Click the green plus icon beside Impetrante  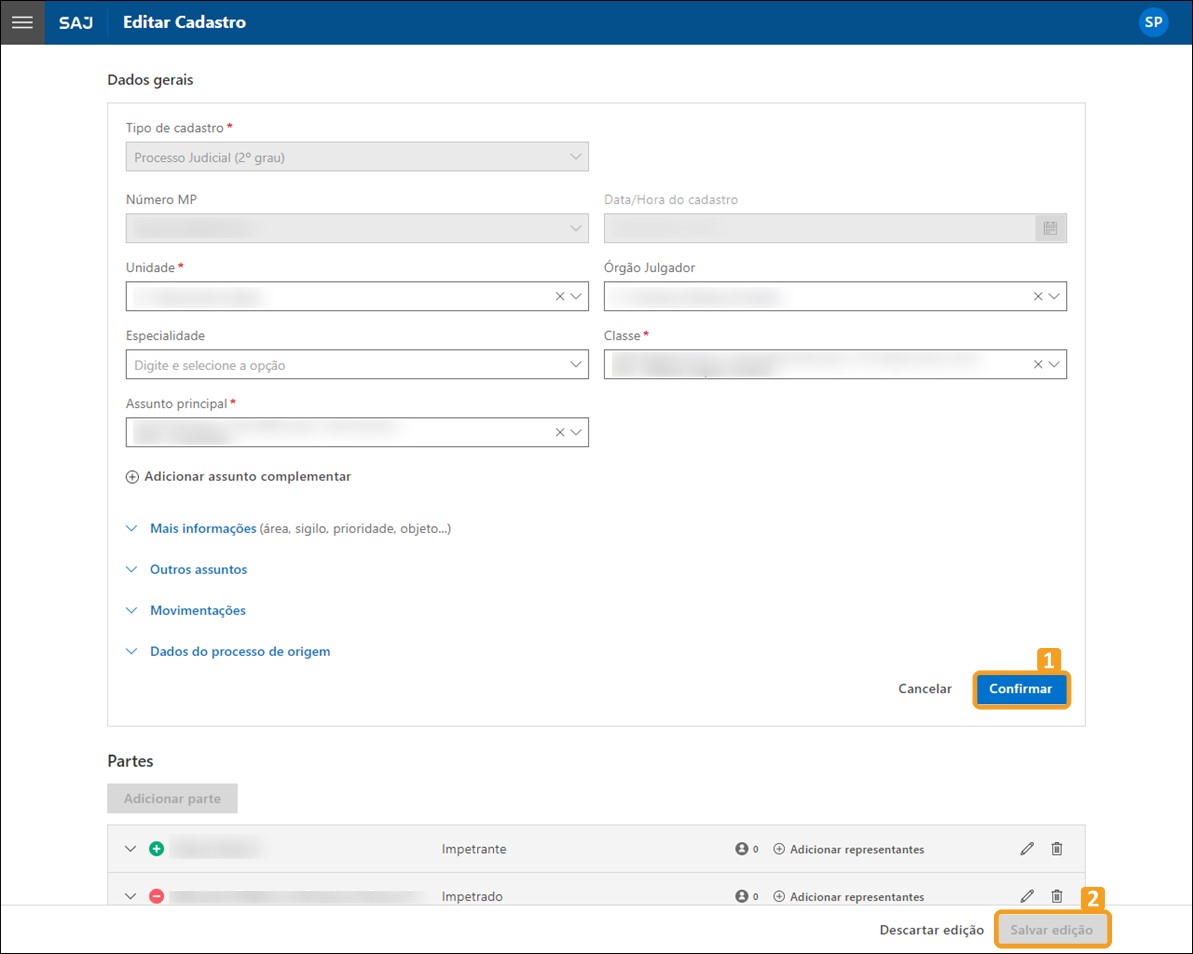coord(156,849)
